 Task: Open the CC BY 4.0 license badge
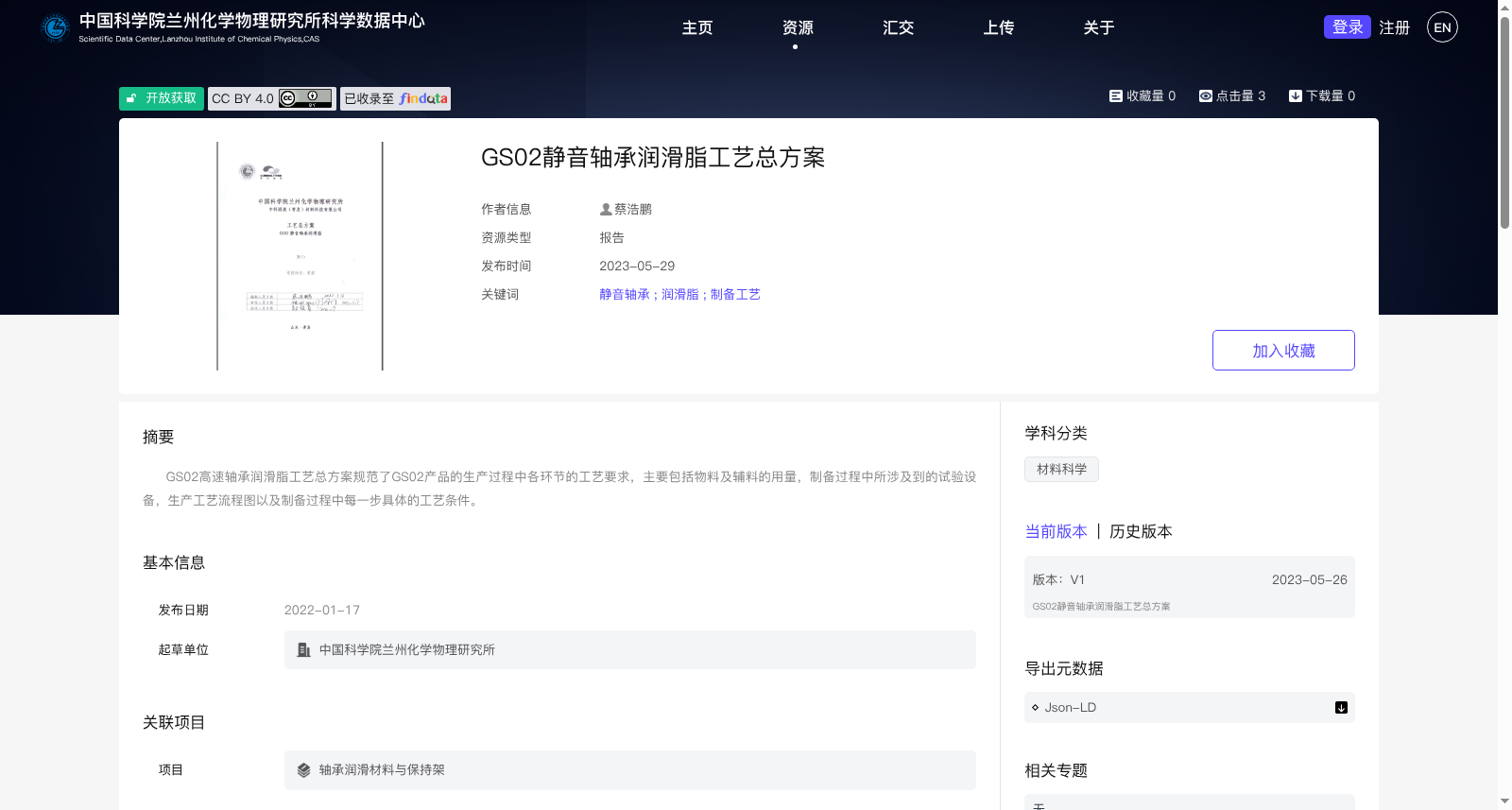(x=272, y=98)
